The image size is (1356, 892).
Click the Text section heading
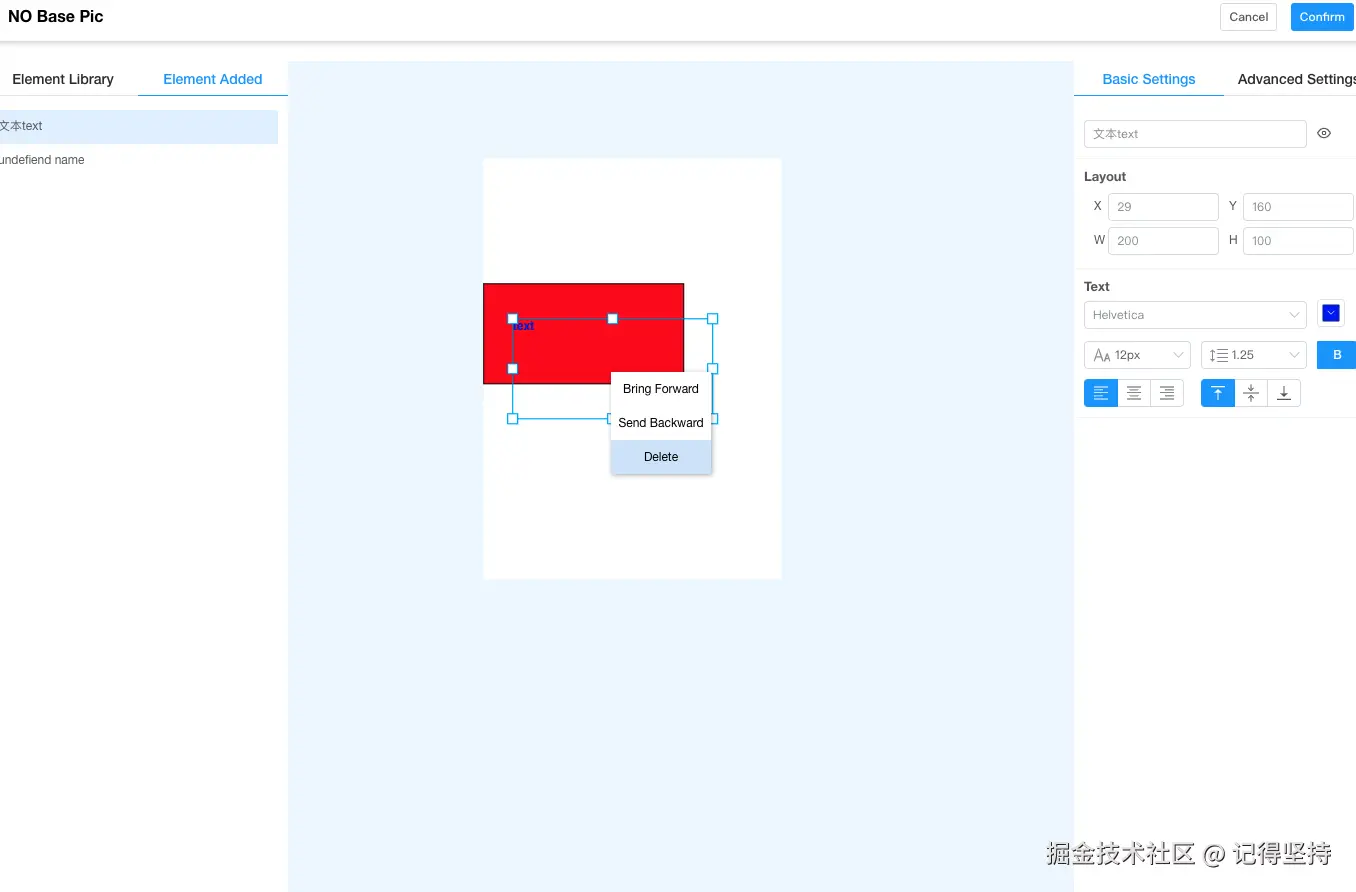pyautogui.click(x=1097, y=287)
